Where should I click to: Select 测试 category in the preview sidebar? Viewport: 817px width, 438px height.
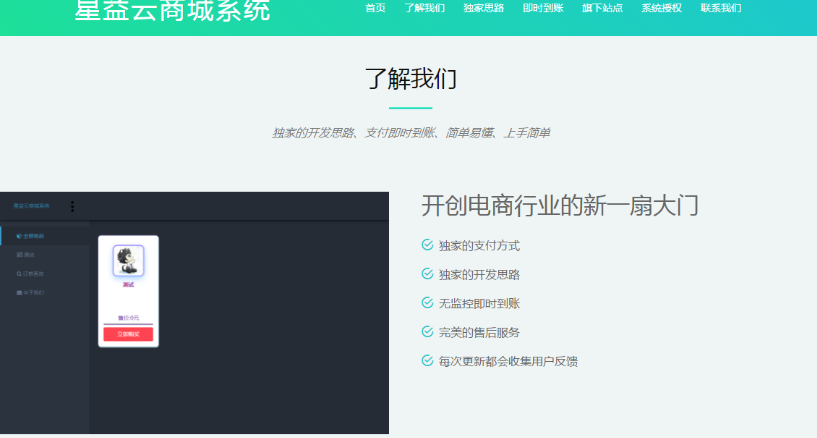26,255
